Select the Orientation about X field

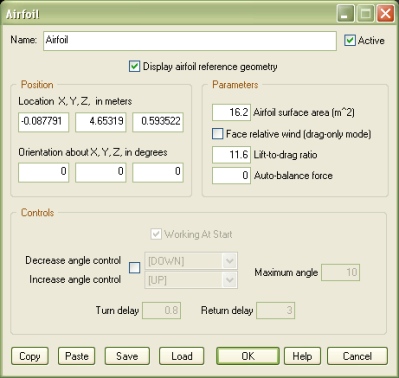(x=43, y=172)
